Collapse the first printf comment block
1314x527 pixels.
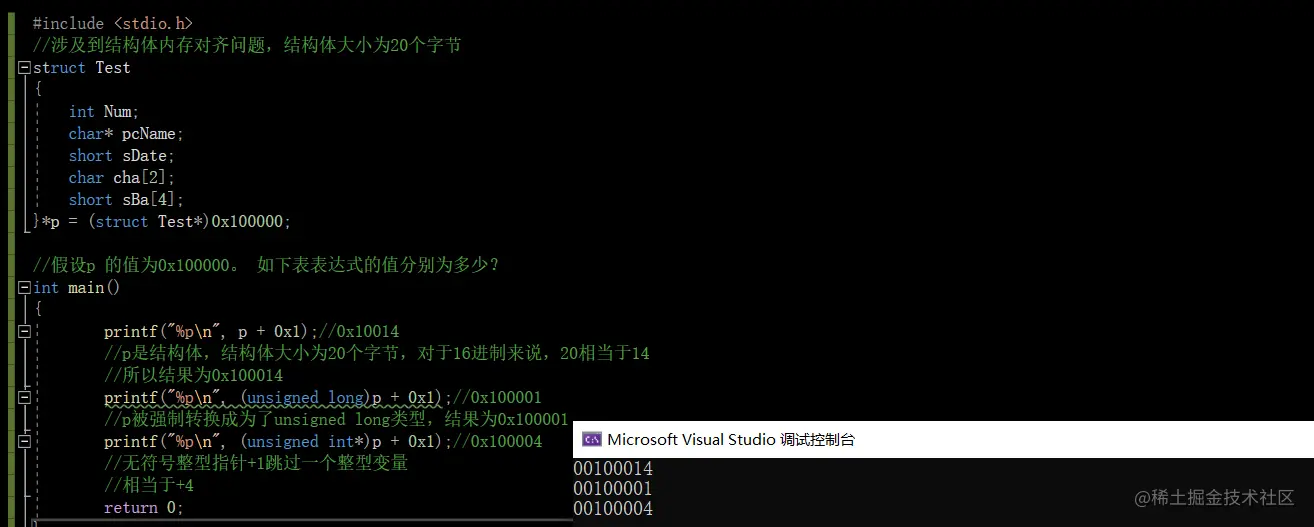tap(24, 332)
